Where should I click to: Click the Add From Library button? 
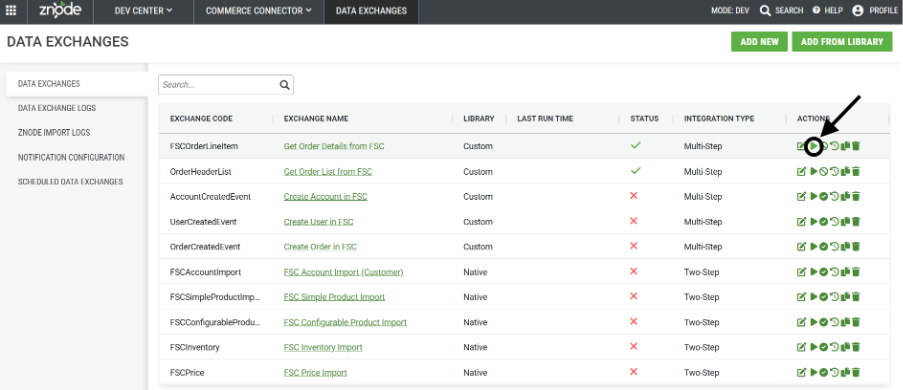842,41
